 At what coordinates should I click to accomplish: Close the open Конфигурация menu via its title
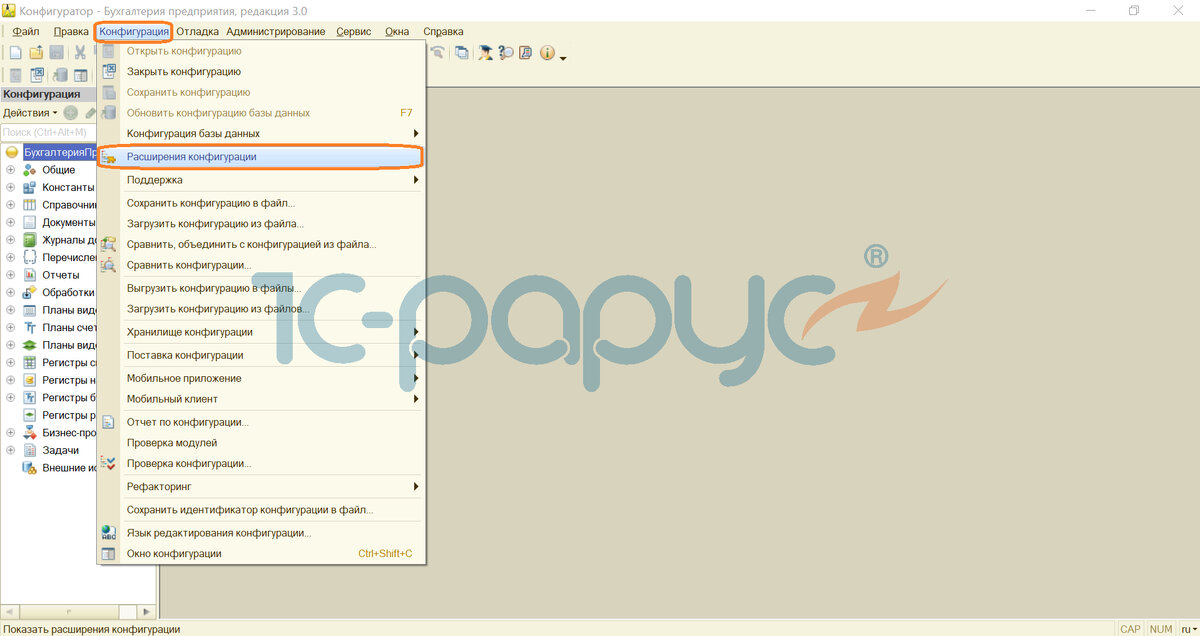(134, 31)
